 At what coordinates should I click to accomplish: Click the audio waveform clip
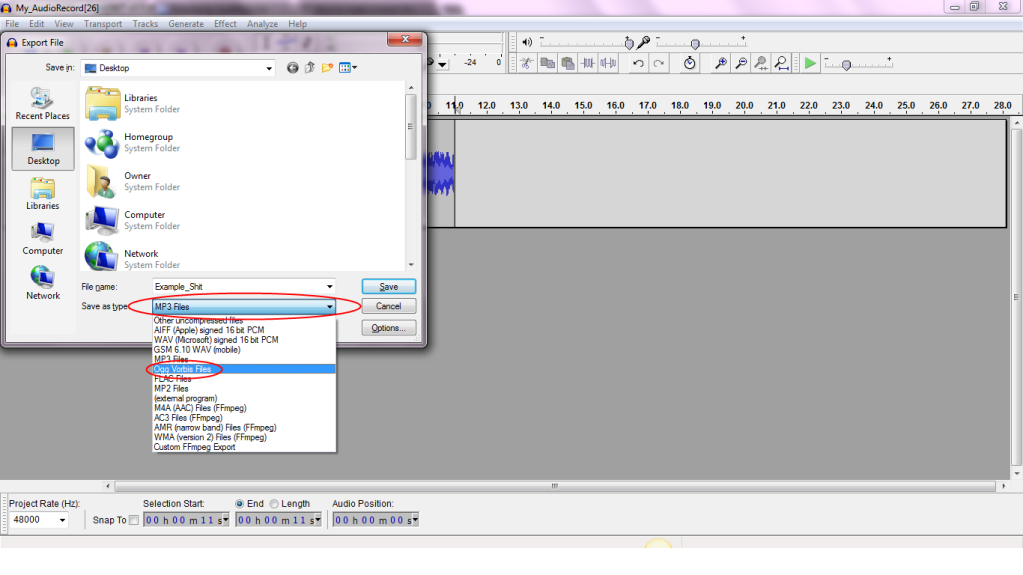[x=440, y=174]
